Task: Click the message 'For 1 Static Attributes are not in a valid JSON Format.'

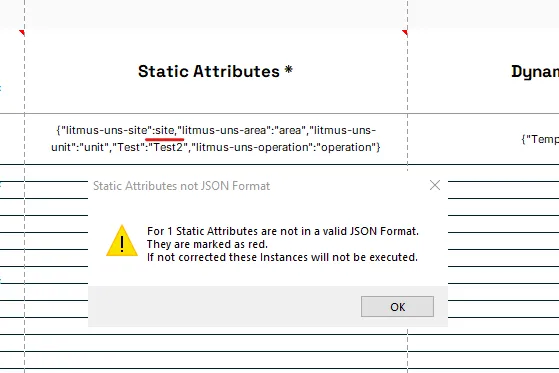Action: 283,231
